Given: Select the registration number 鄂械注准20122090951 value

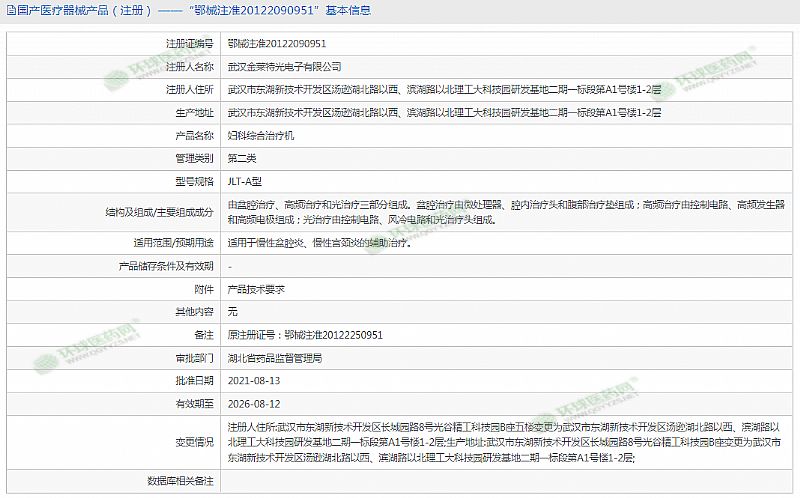Looking at the screenshot, I should coord(277,44).
